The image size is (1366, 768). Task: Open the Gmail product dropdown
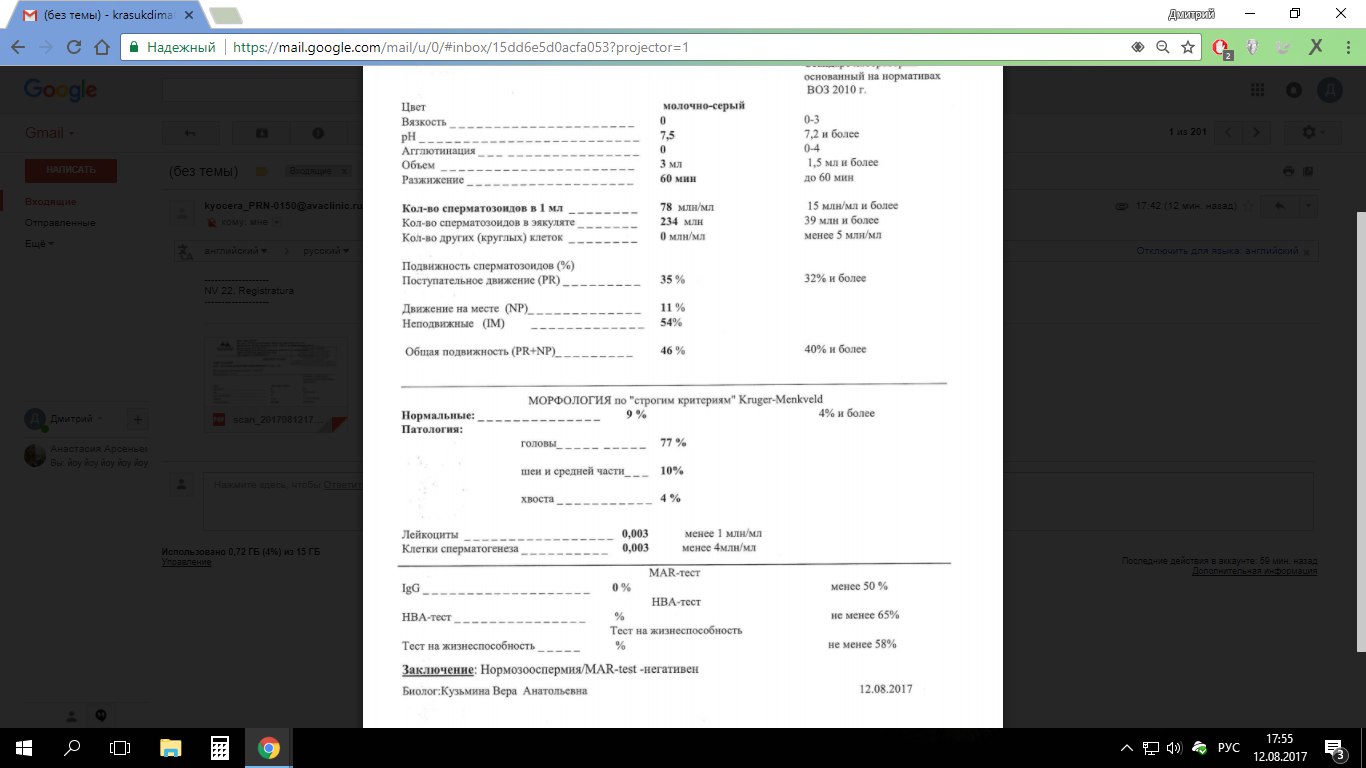pyautogui.click(x=49, y=133)
